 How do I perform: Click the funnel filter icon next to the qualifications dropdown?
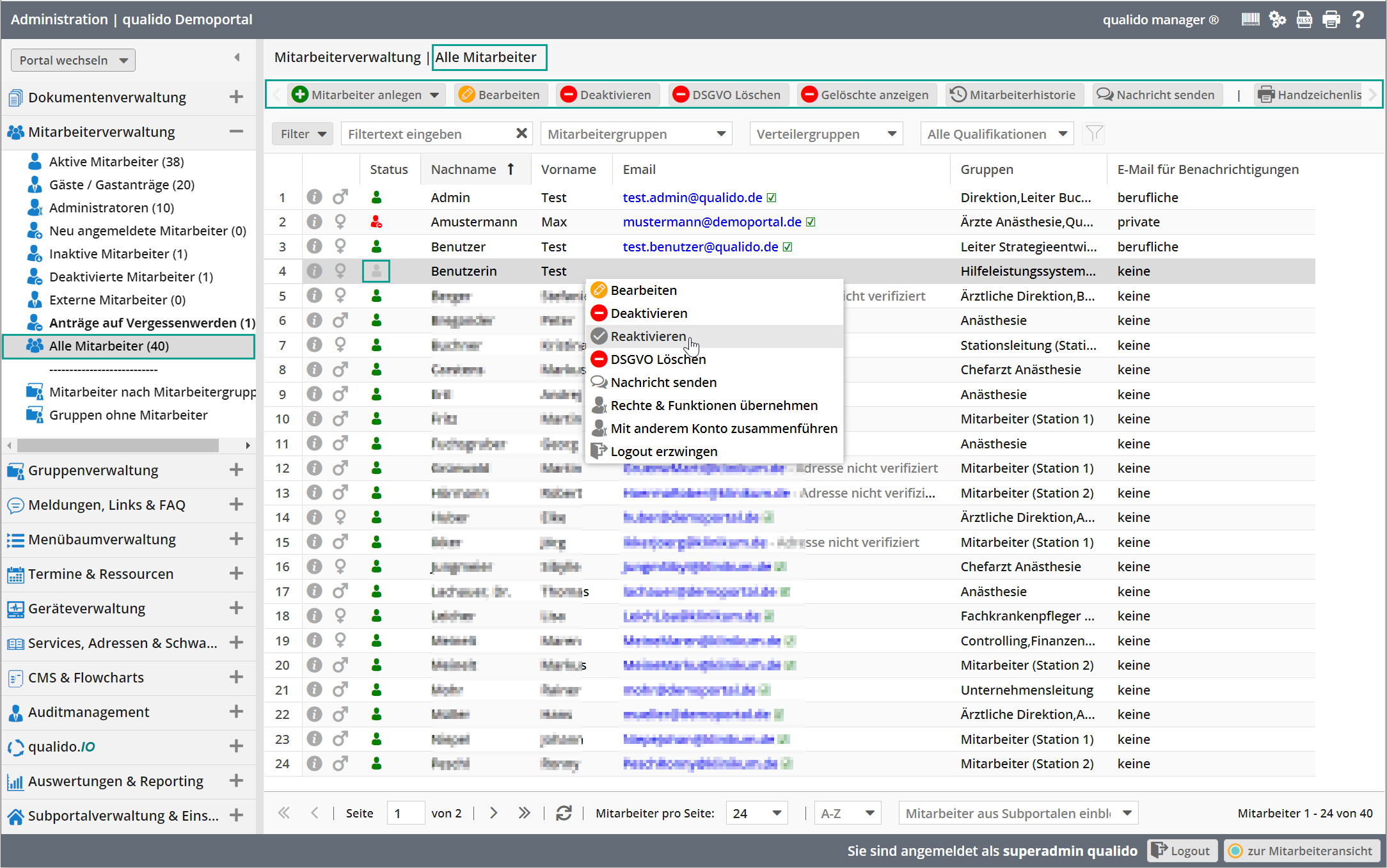[1094, 134]
